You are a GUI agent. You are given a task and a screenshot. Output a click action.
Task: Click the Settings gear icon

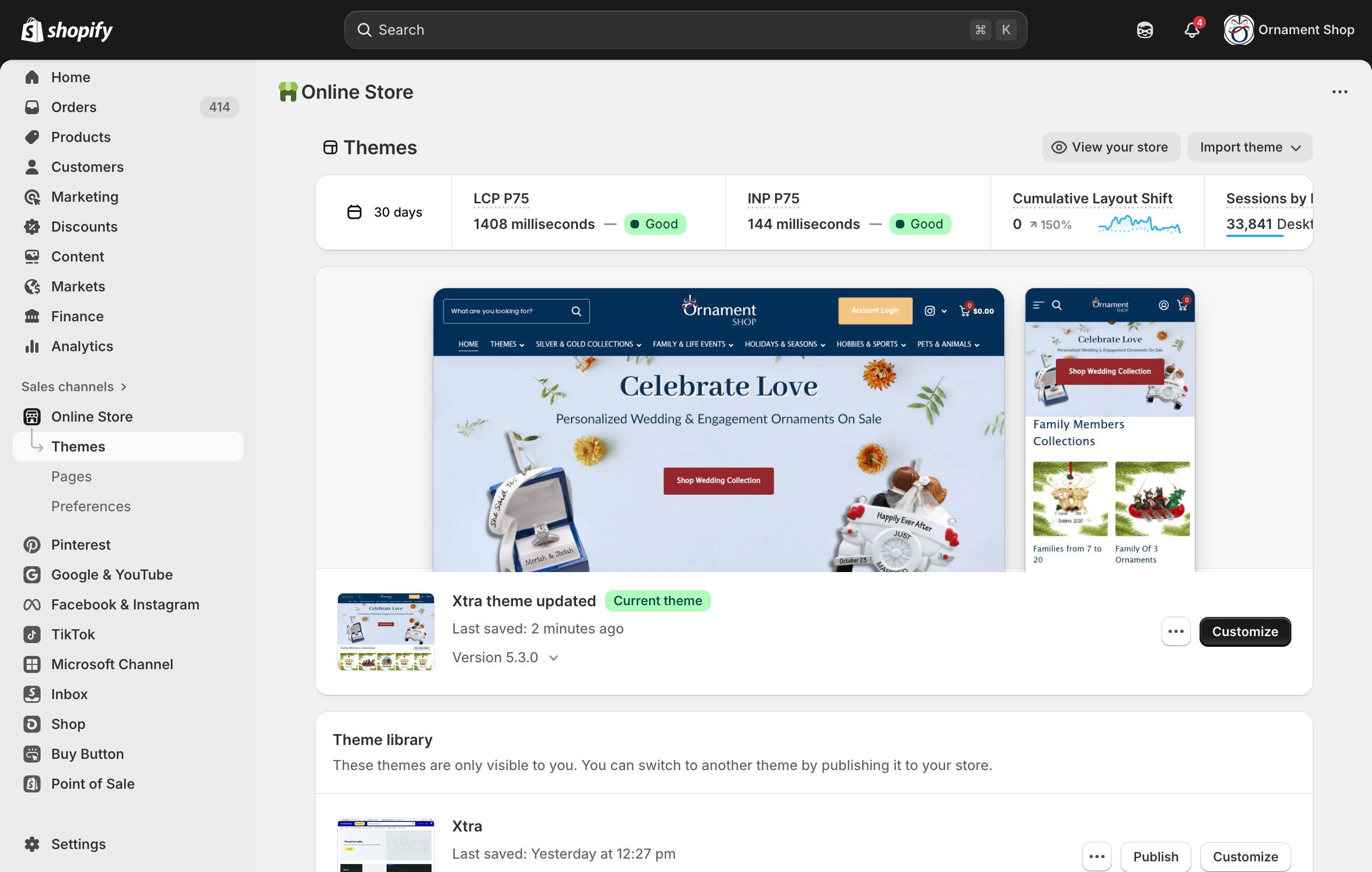click(x=32, y=844)
